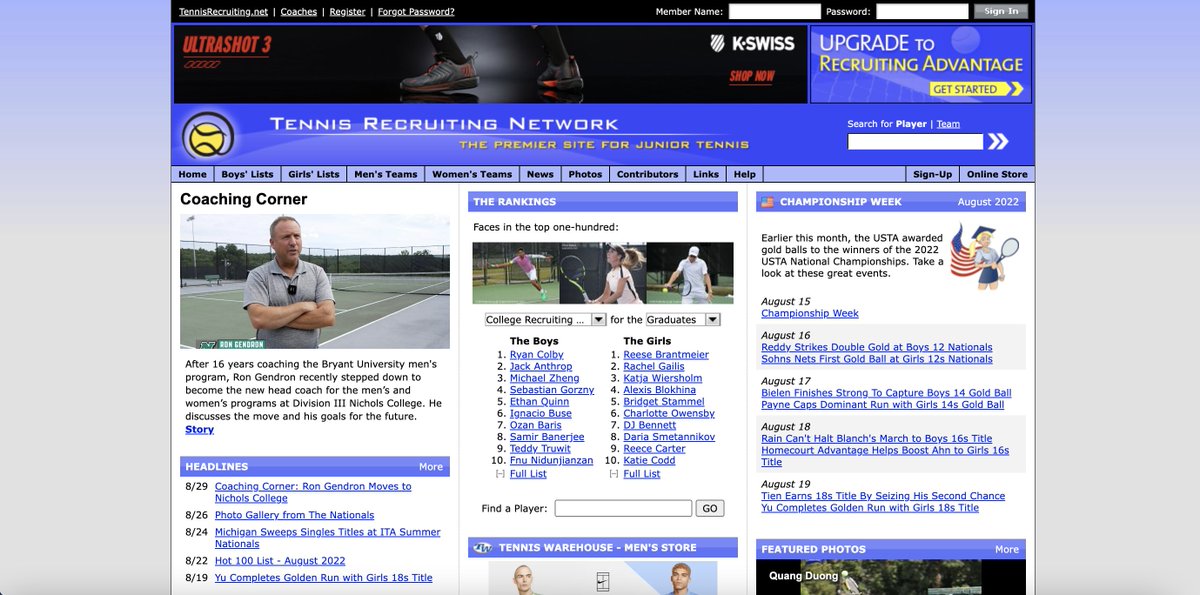The image size is (1200, 595).
Task: Open Reddy Strikes Double Gold article
Action: [877, 347]
